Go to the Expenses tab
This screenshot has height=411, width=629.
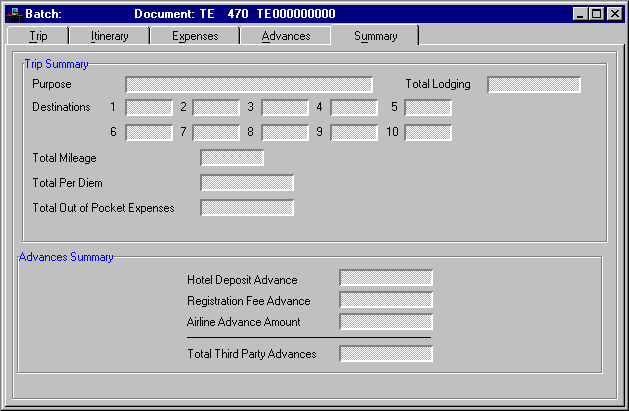(x=195, y=36)
